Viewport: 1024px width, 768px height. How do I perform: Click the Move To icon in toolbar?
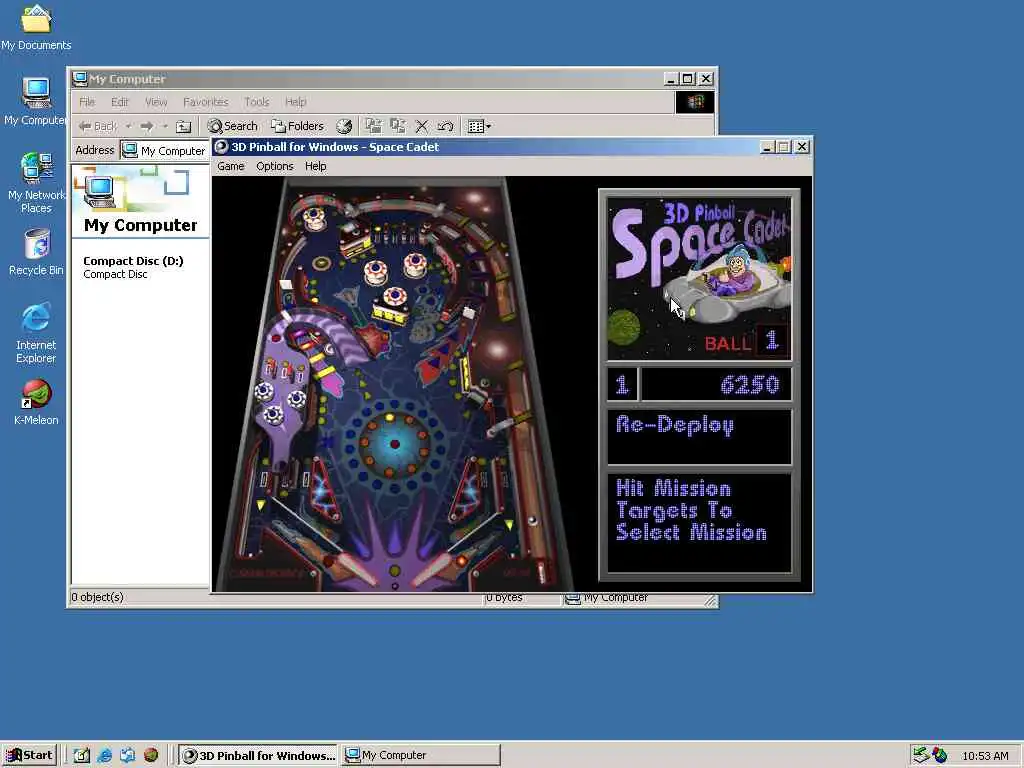point(374,126)
